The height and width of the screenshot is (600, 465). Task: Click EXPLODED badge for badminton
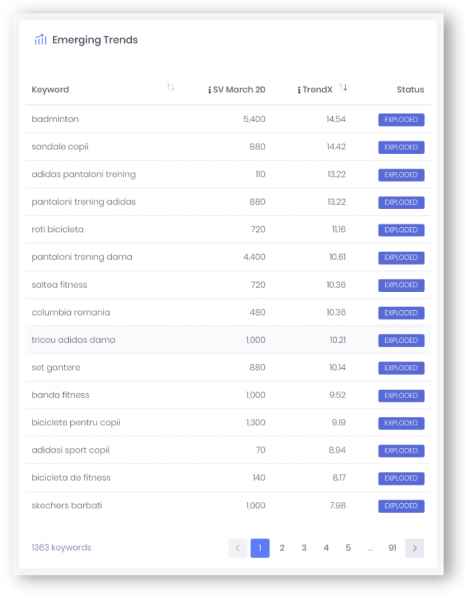(x=401, y=120)
